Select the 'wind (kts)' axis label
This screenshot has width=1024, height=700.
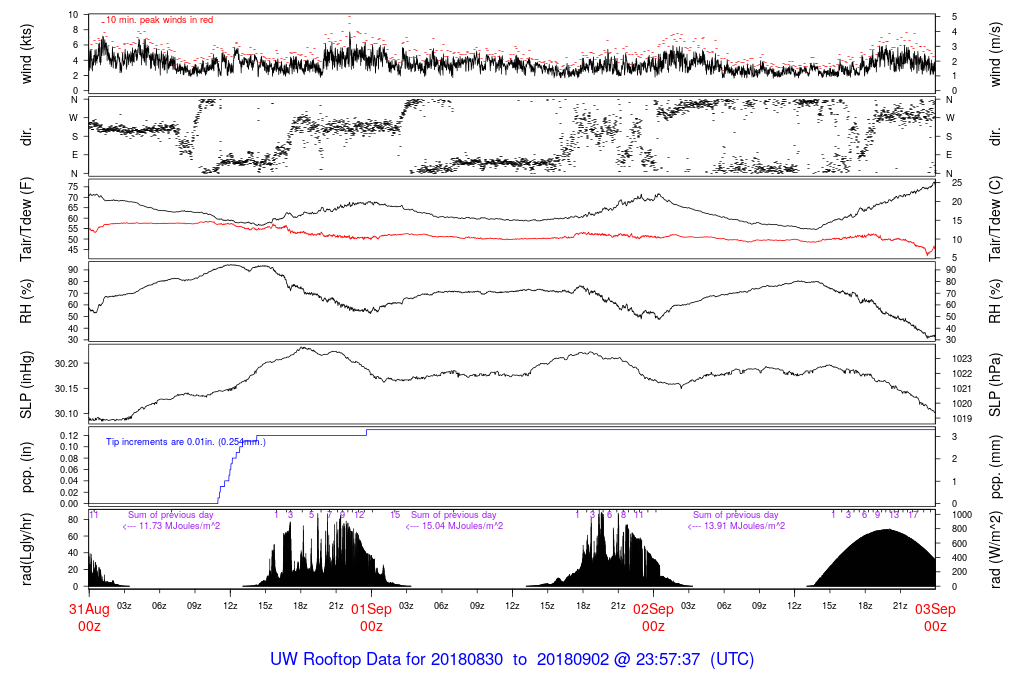pos(25,54)
